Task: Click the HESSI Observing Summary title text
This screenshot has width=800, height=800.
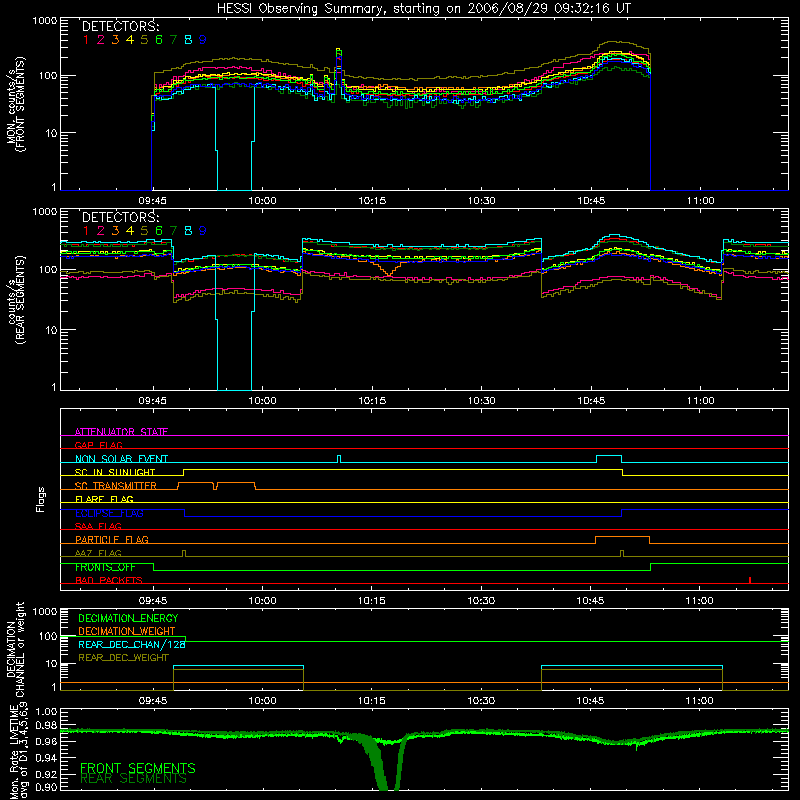Action: 424,8
